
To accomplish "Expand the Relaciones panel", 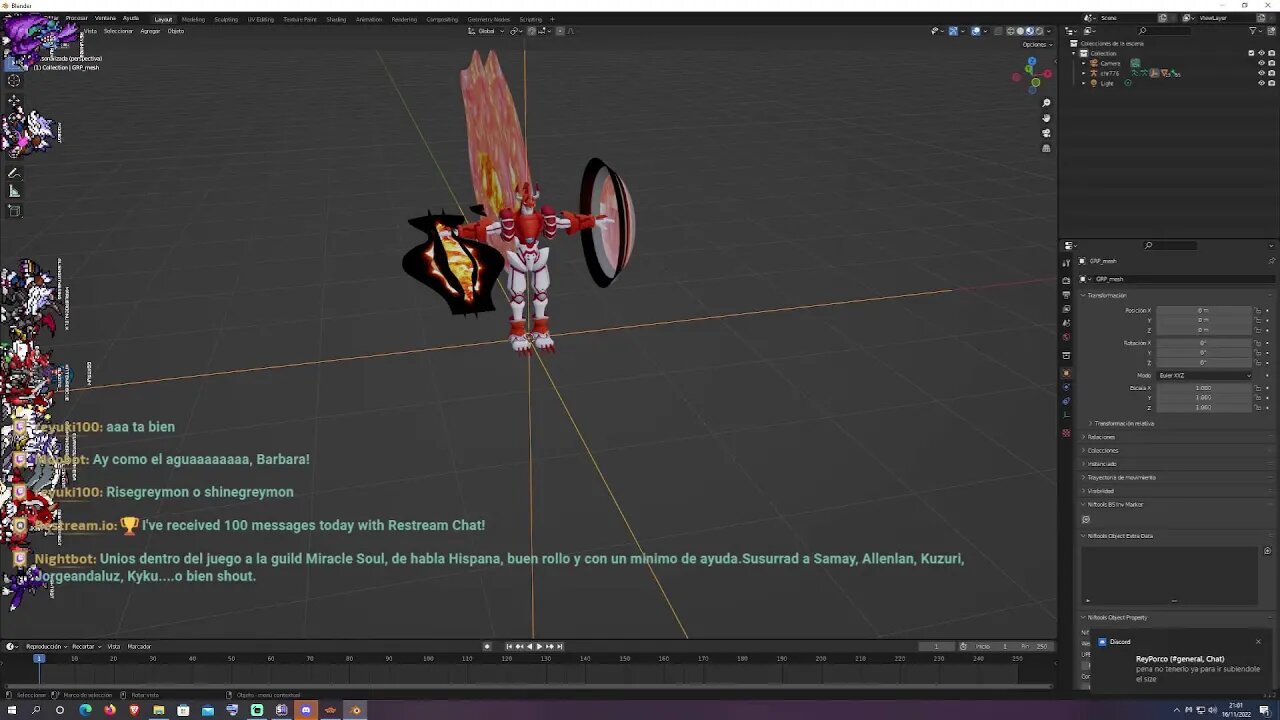I will tap(1099, 437).
